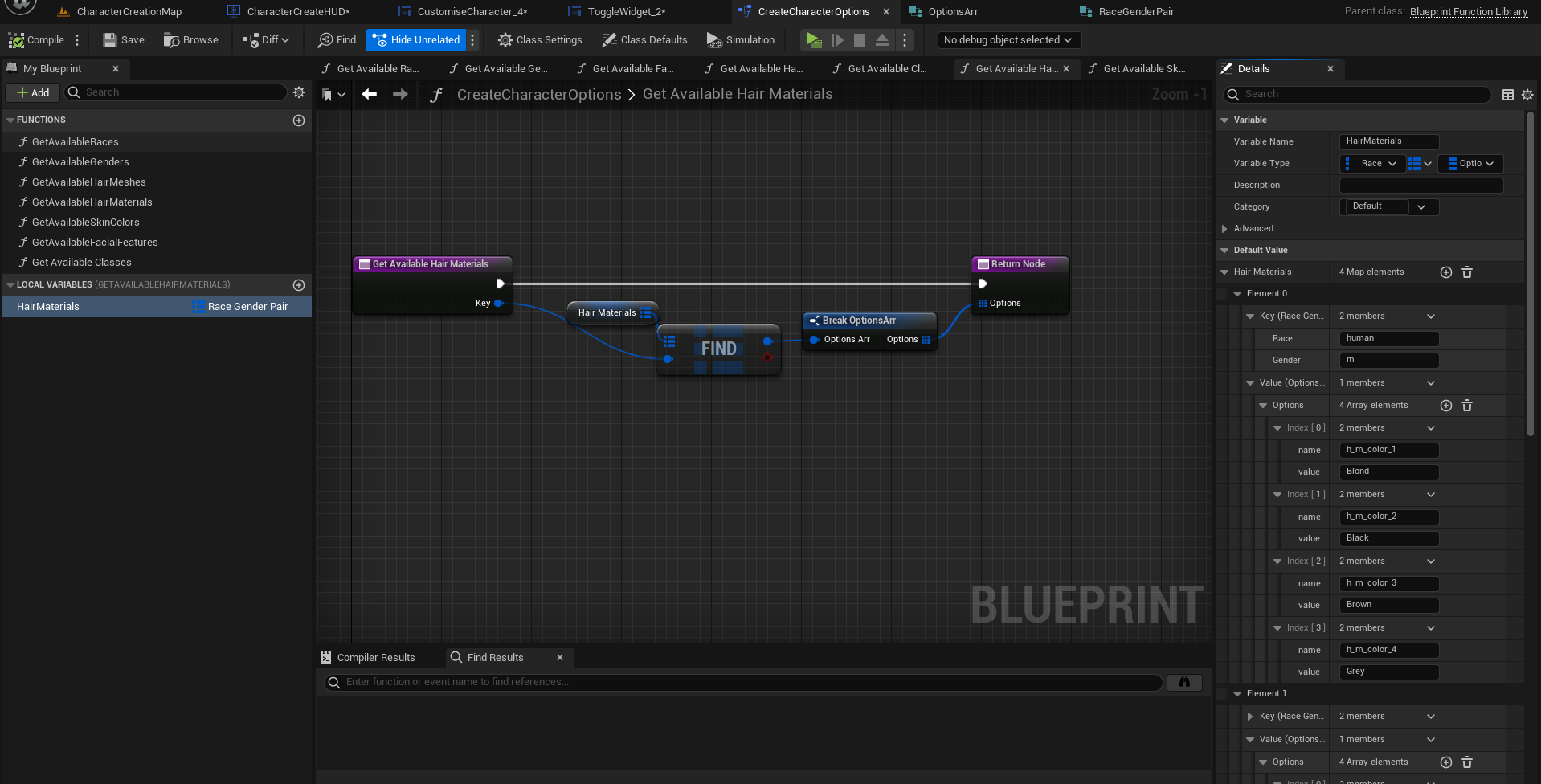Open Find in blueprint
Screen dimensions: 1541x784
[x=337, y=40]
